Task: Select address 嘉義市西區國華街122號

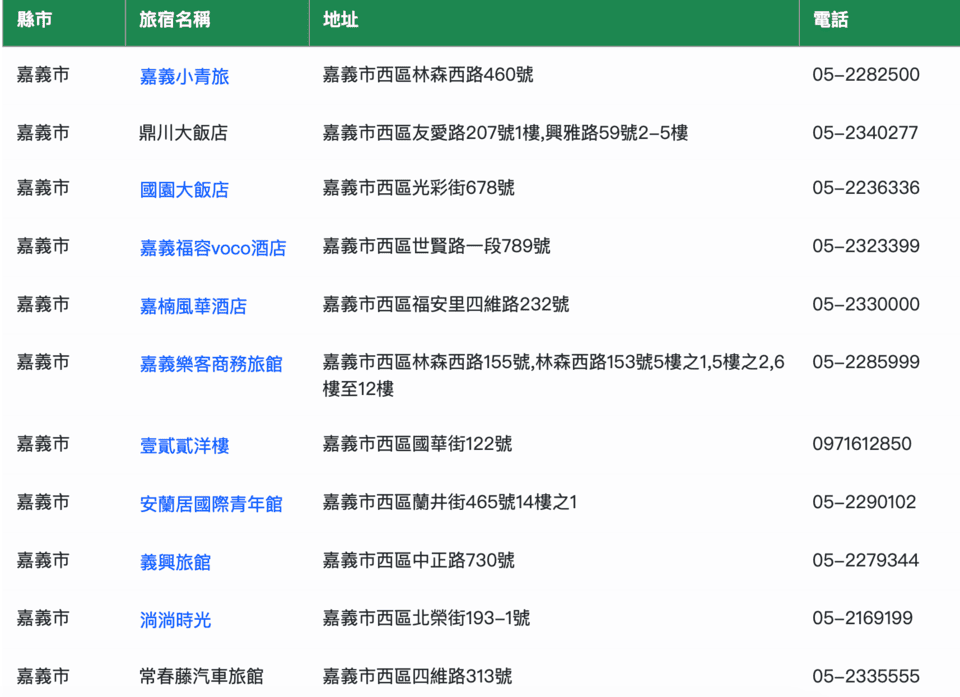Action: click(418, 443)
